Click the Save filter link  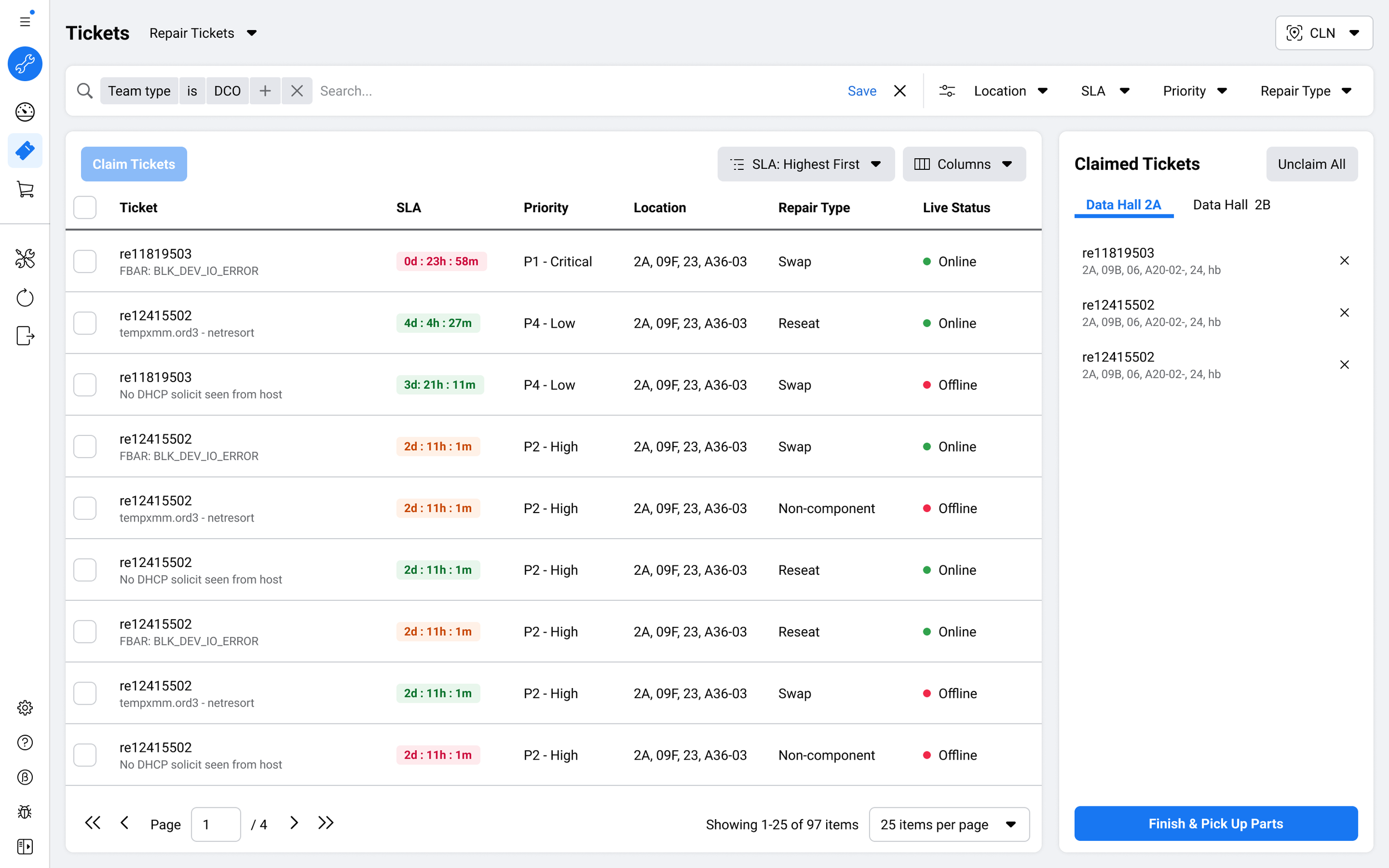tap(861, 91)
